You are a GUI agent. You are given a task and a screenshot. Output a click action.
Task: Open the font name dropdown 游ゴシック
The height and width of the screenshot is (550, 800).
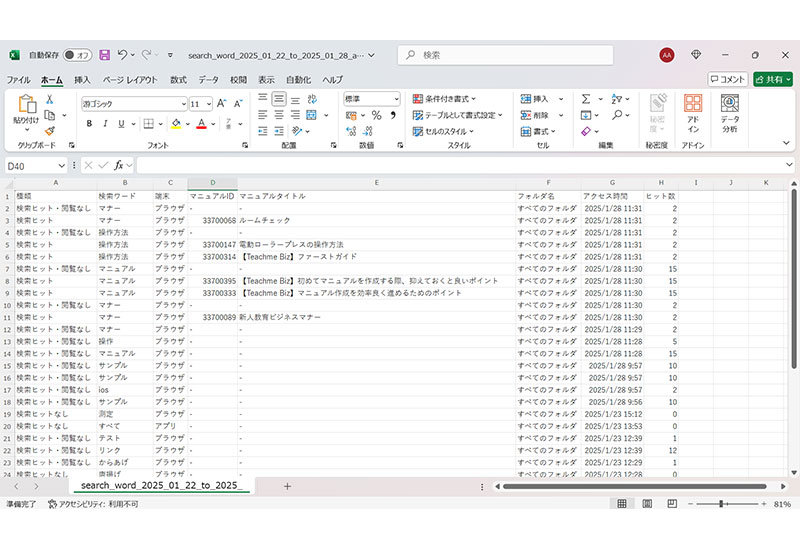point(133,103)
